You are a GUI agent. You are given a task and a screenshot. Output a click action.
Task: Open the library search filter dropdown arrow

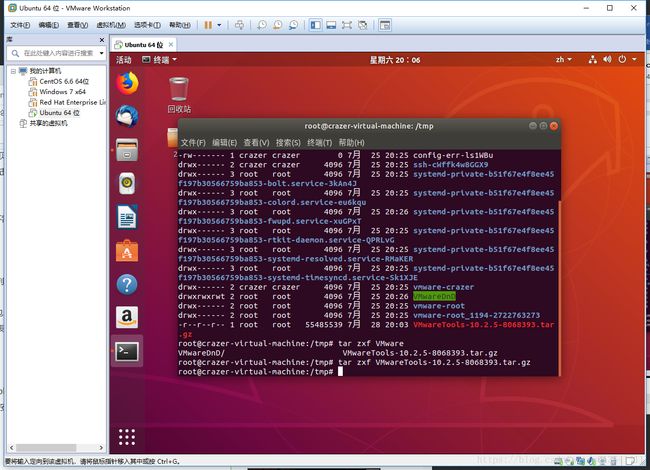click(x=101, y=53)
